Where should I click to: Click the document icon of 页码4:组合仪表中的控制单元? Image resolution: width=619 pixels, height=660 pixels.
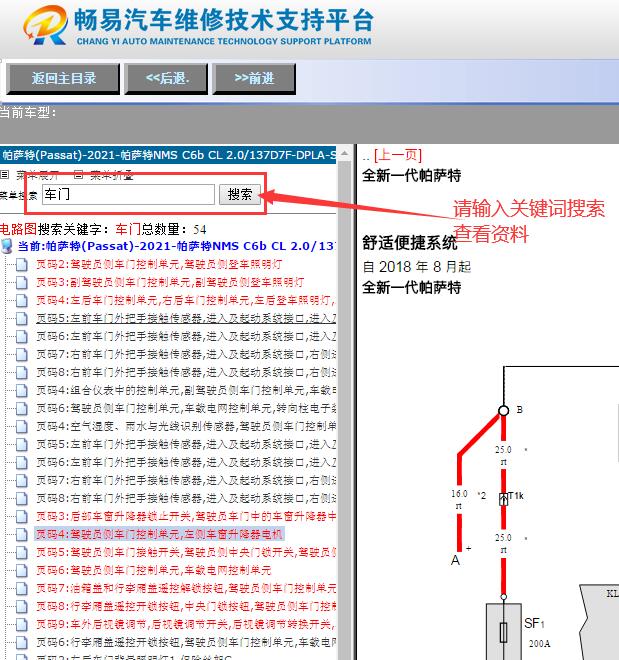coord(21,391)
